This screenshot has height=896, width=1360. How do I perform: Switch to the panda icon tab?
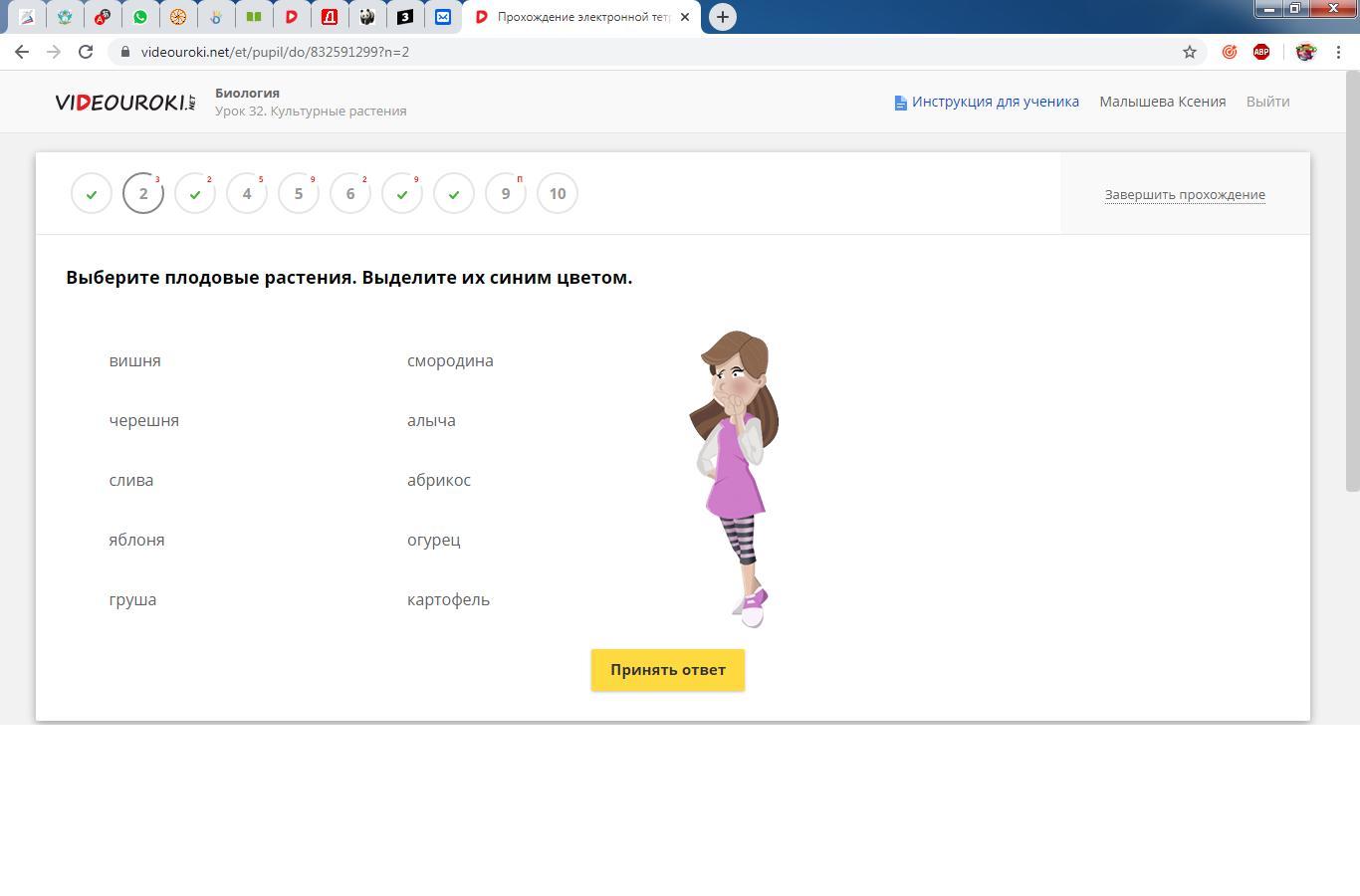[x=367, y=17]
